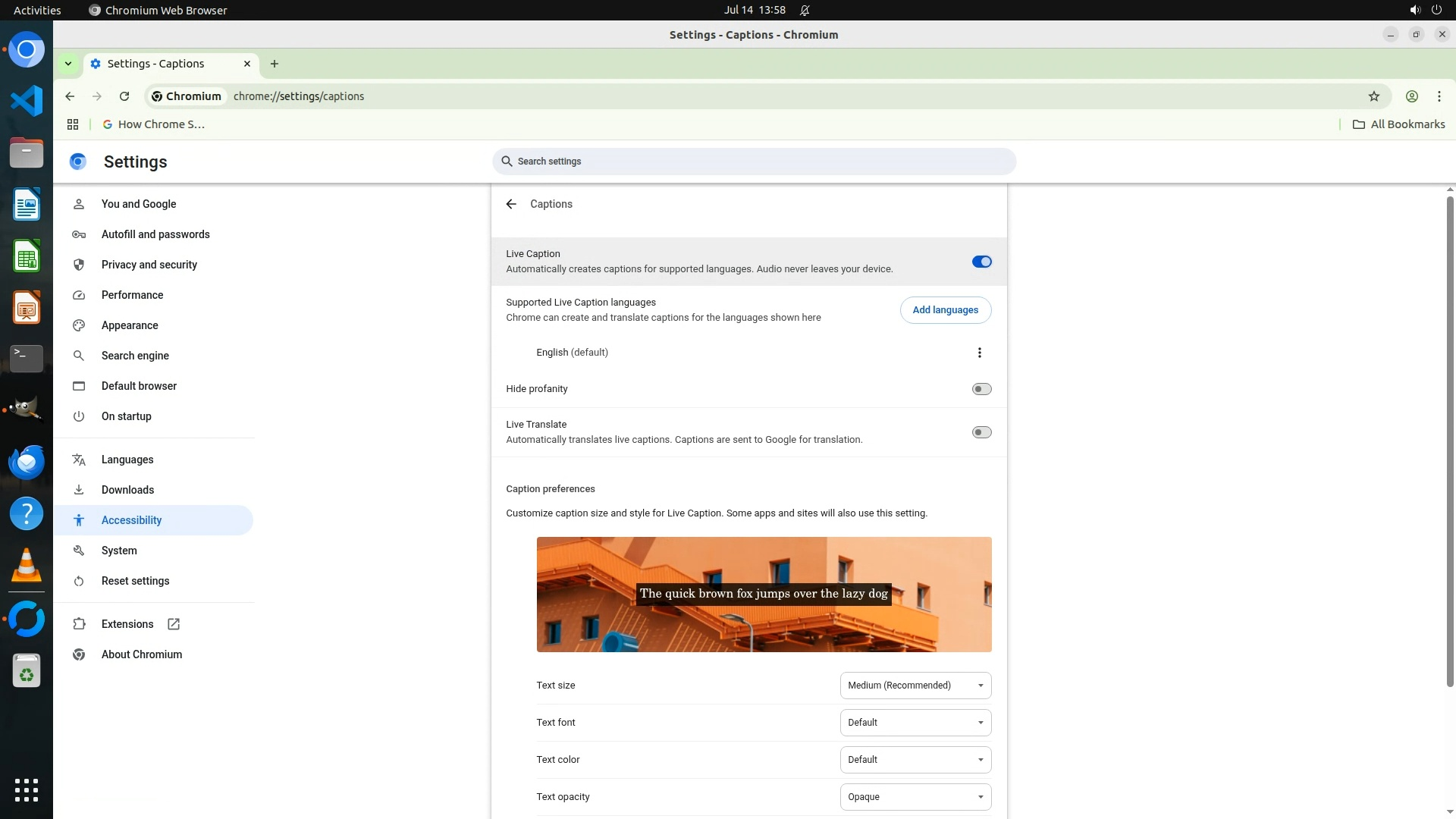Turn off the Live Caption toggle
Viewport: 1456px width, 819px height.
[x=981, y=262]
